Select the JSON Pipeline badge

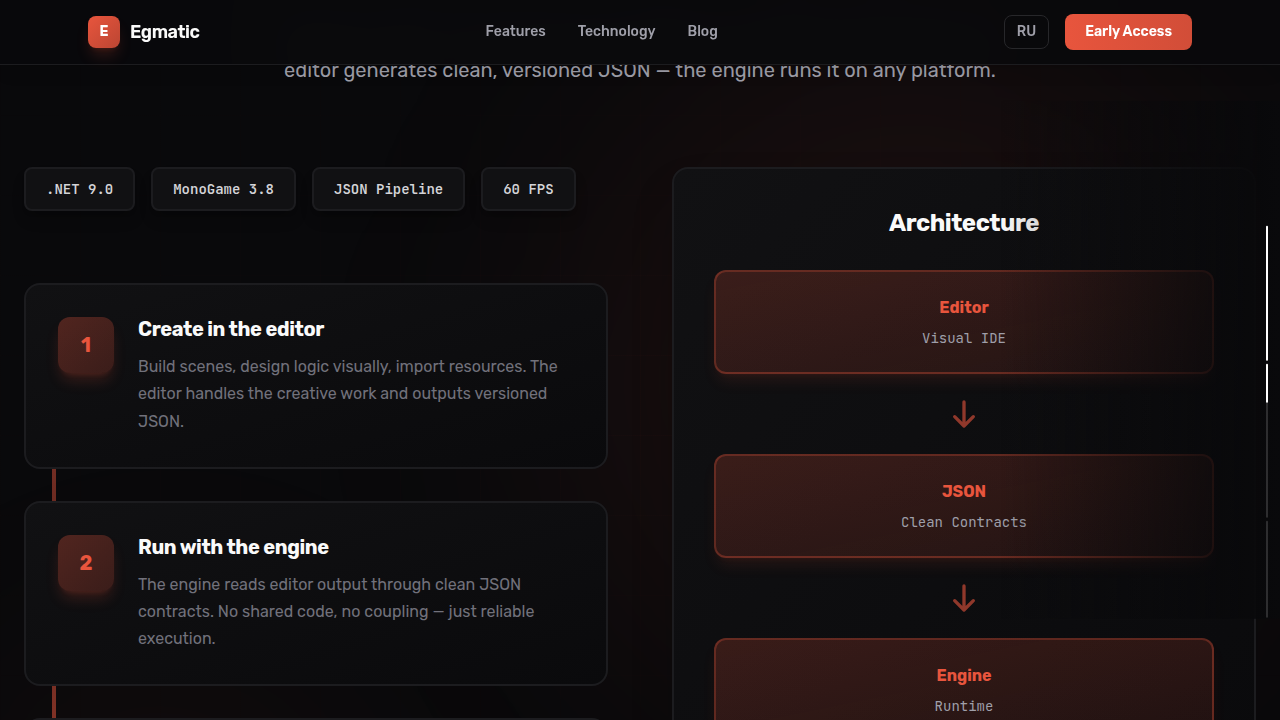pyautogui.click(x=388, y=189)
